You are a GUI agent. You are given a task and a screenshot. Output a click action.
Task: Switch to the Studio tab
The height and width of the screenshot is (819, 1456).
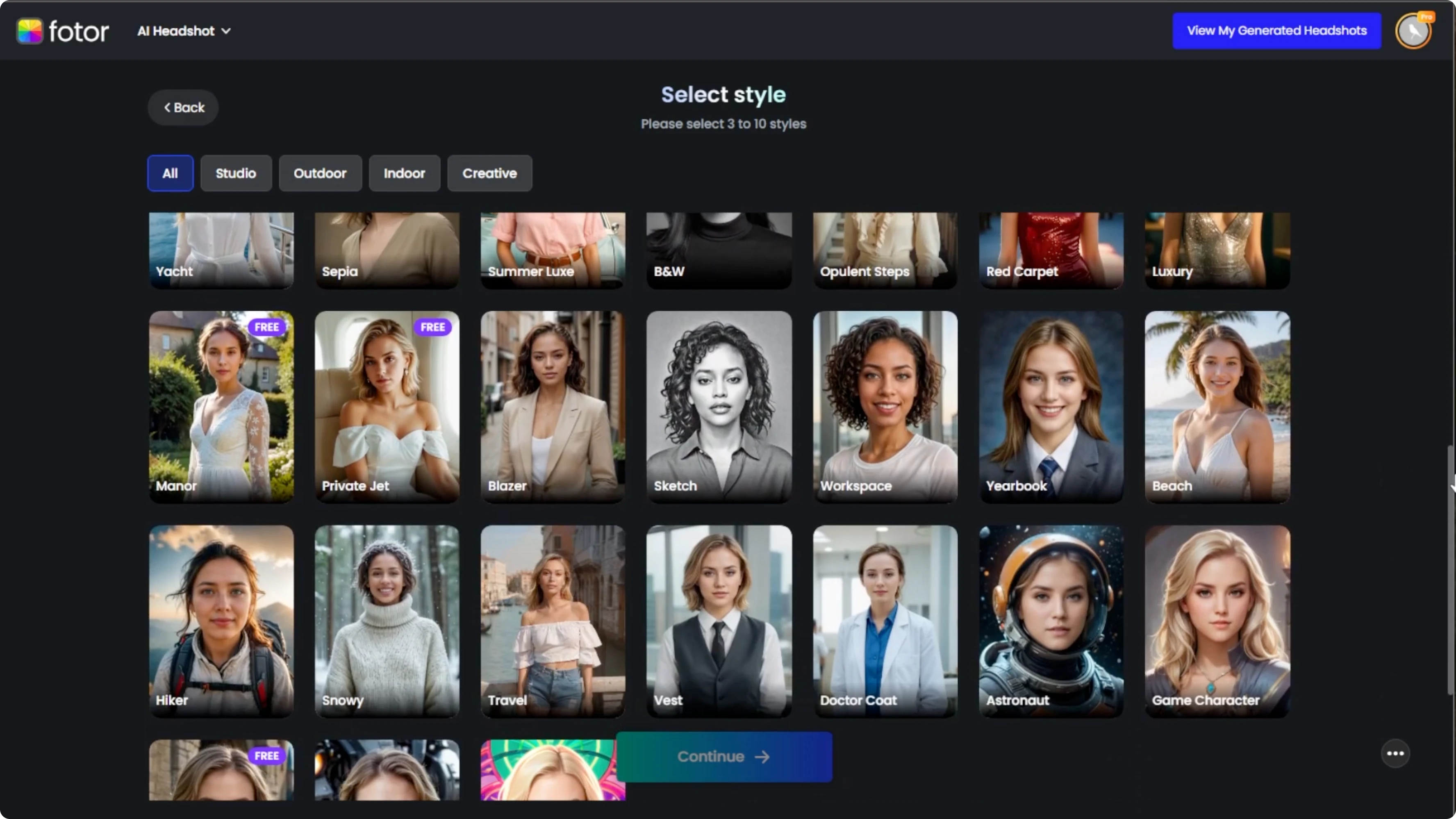(236, 173)
